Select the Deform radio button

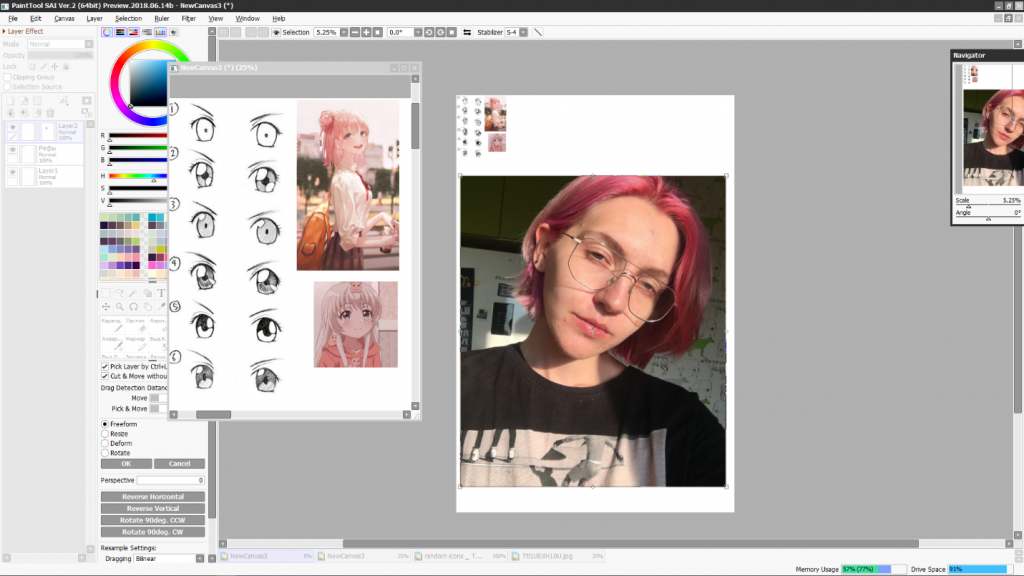tap(104, 443)
